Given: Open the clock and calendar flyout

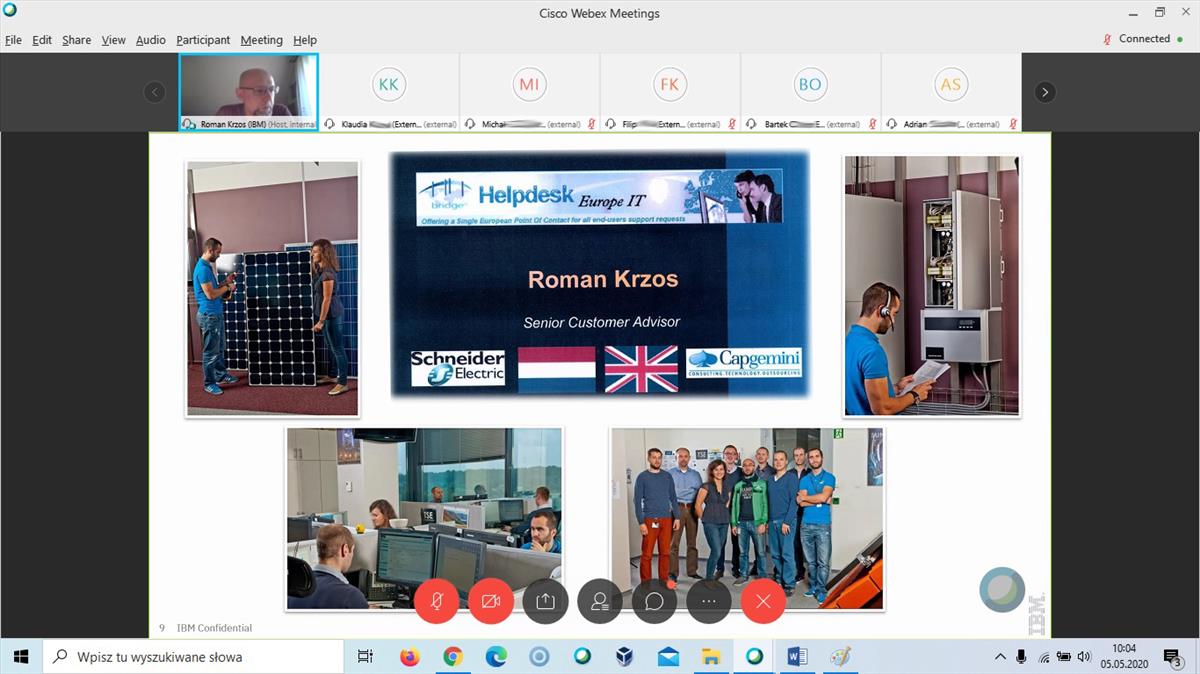Looking at the screenshot, I should click(1123, 656).
